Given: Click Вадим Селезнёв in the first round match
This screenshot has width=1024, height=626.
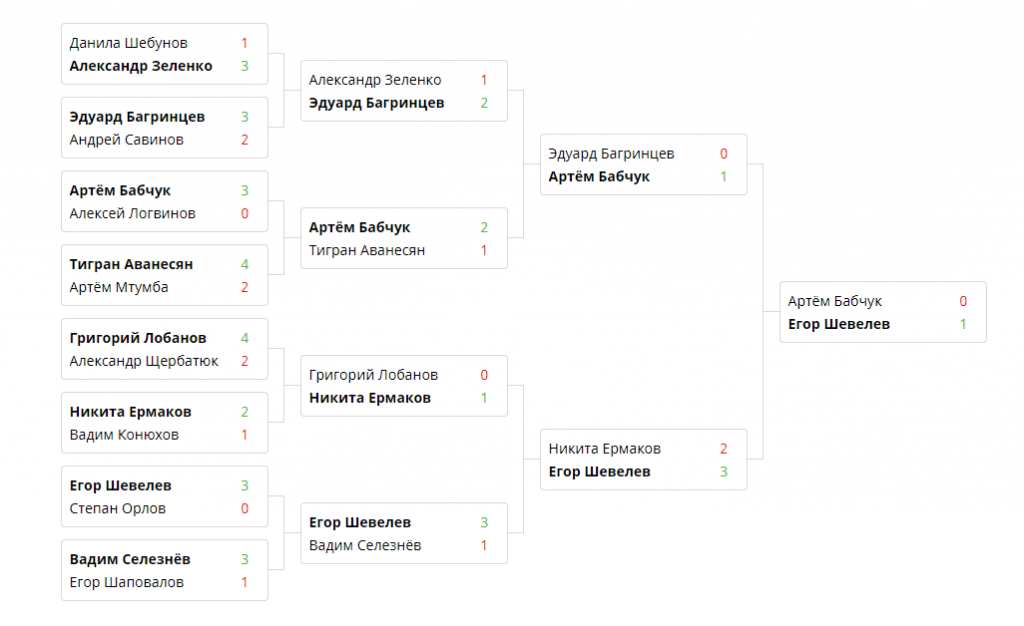Looking at the screenshot, I should [129, 559].
